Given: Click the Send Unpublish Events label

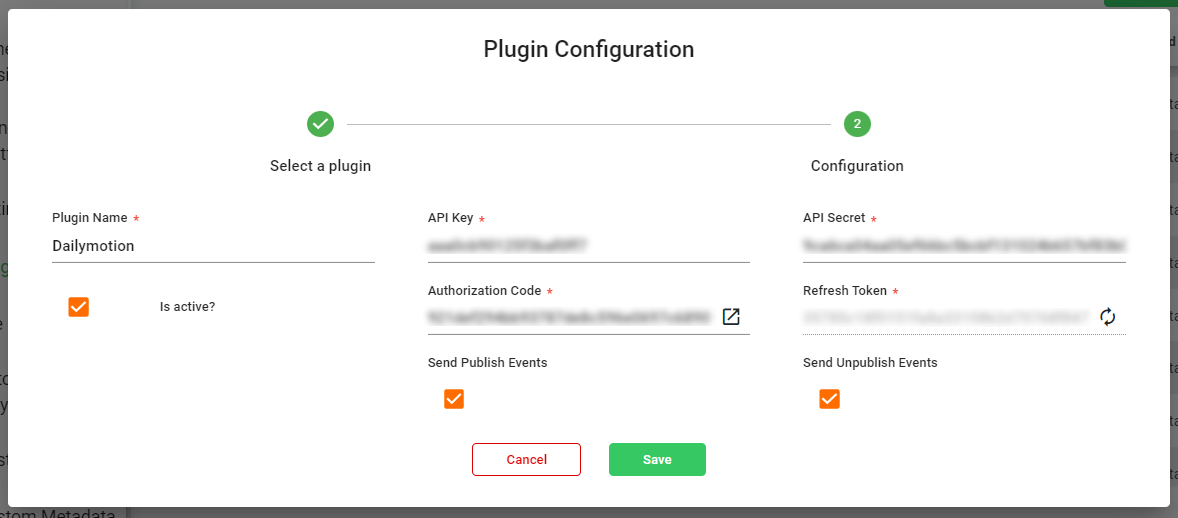Looking at the screenshot, I should point(870,363).
